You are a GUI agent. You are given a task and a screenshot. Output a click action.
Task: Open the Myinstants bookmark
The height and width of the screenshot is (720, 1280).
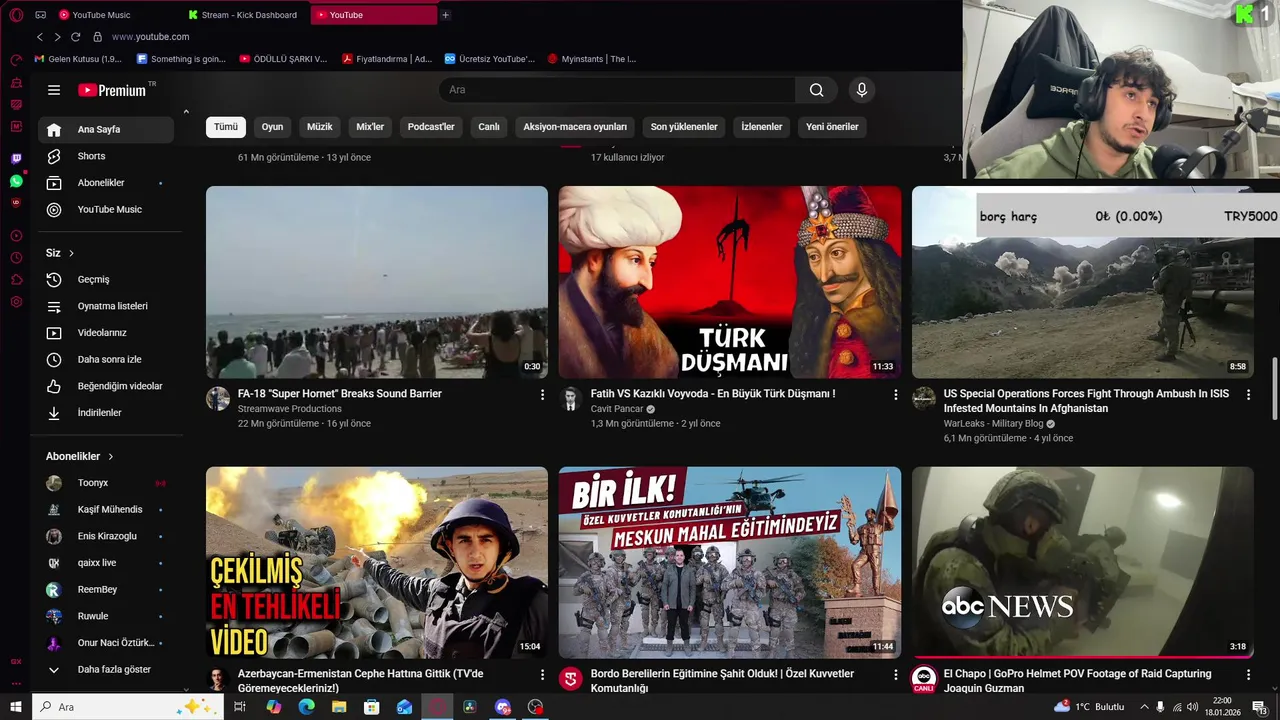[x=592, y=59]
